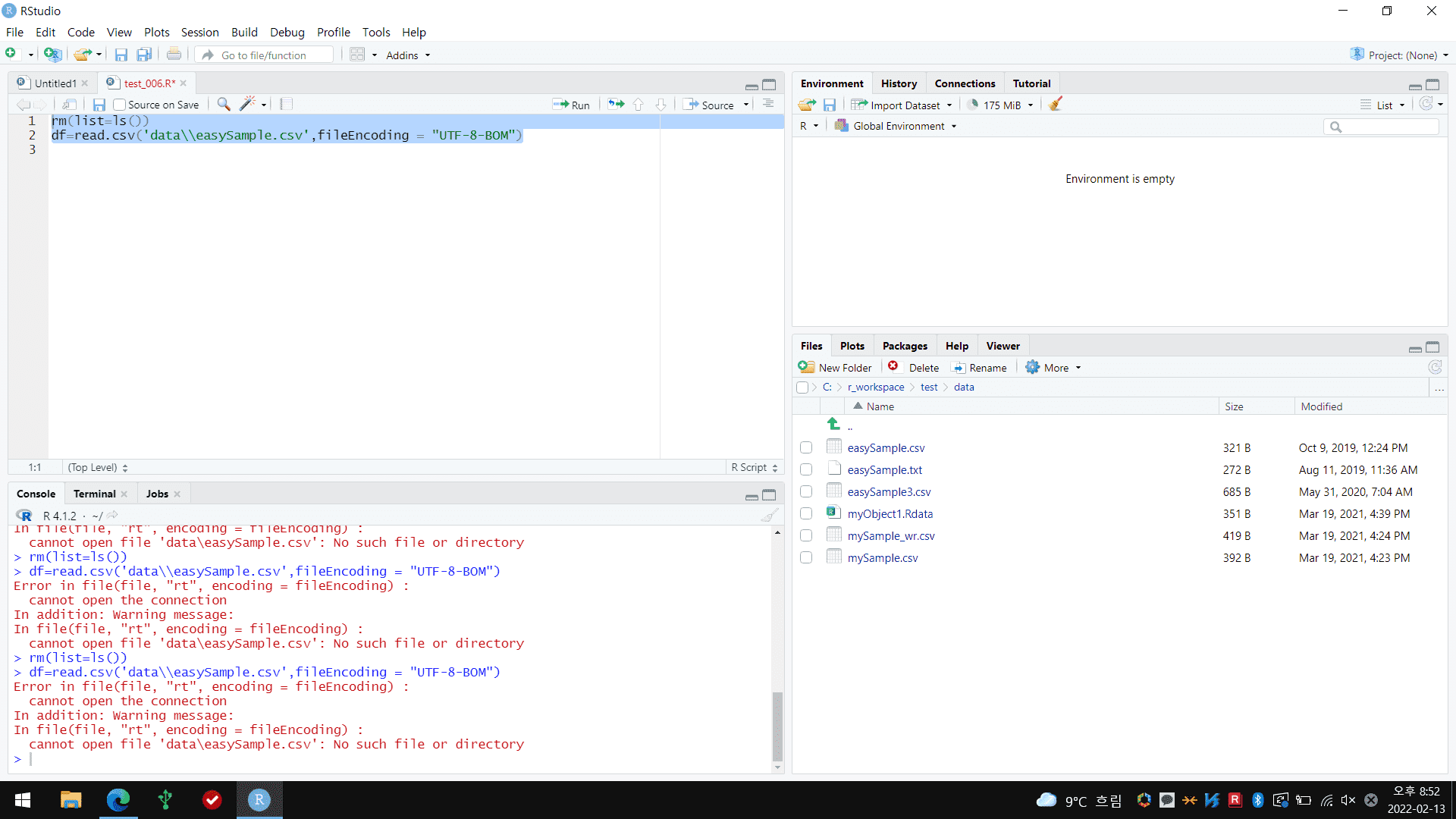View the current working directory from the console
The height and width of the screenshot is (819, 1456).
pyautogui.click(x=112, y=516)
